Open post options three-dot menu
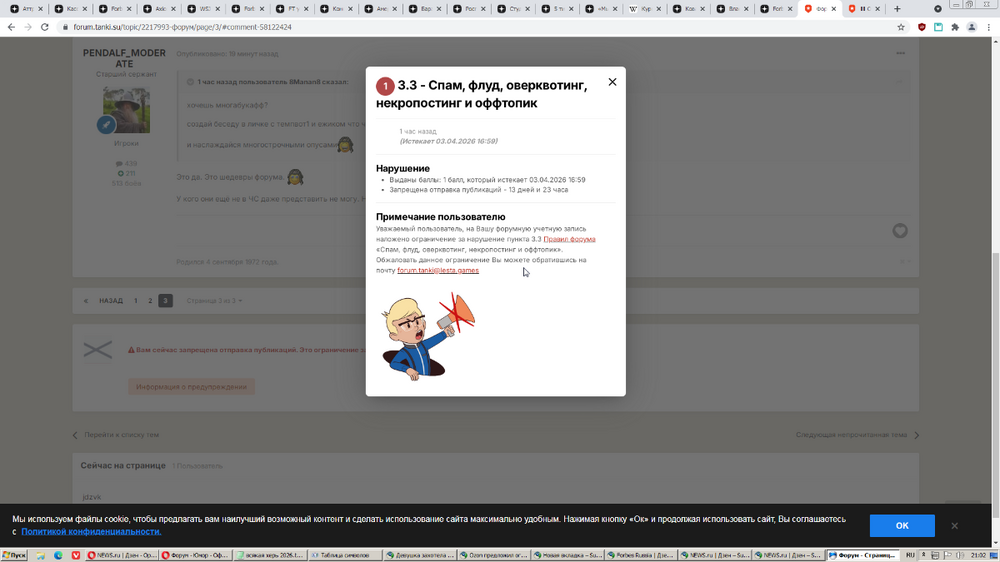The image size is (1000, 562). (x=900, y=54)
